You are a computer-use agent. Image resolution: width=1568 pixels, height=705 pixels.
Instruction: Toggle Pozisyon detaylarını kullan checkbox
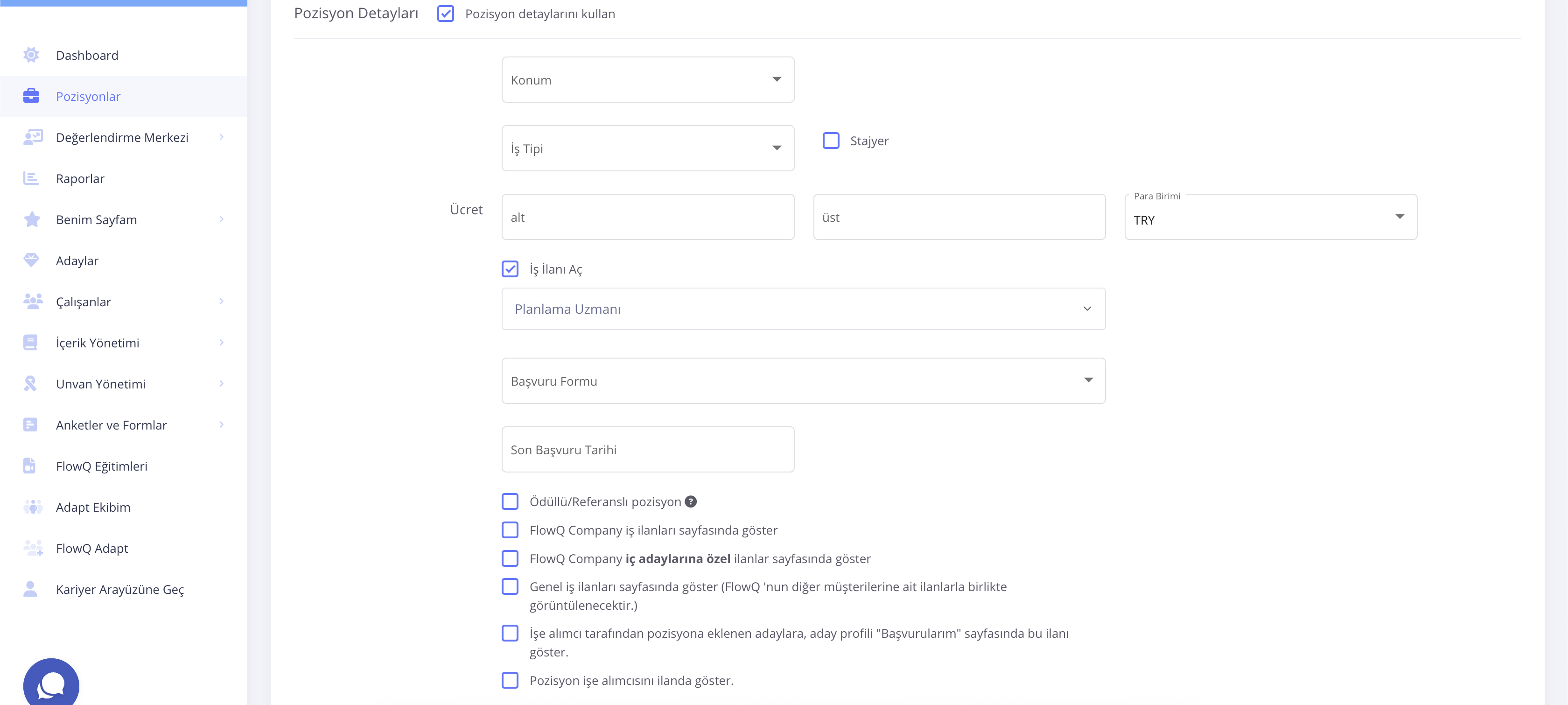pyautogui.click(x=446, y=14)
